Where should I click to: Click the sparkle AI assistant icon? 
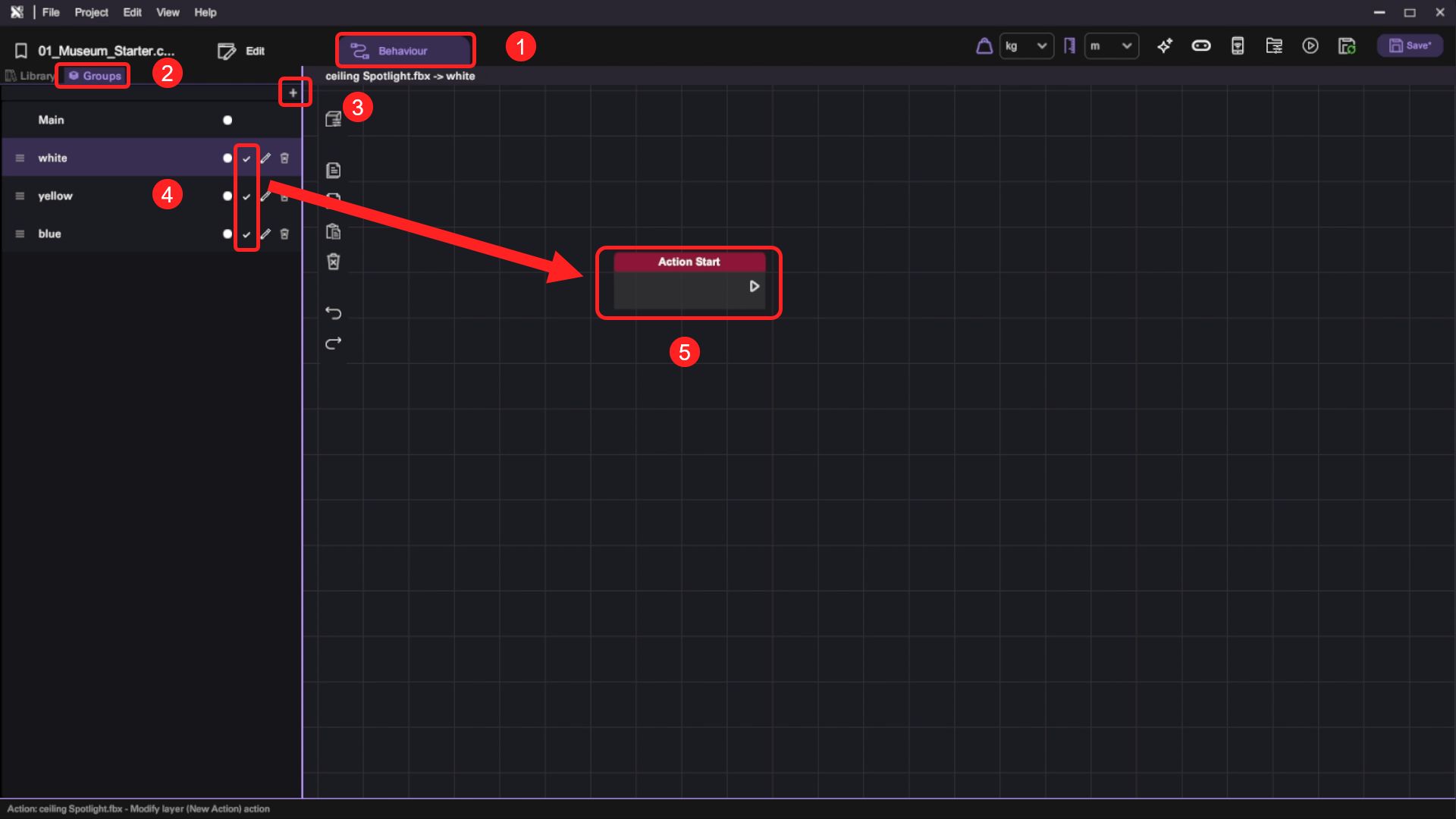(x=1164, y=46)
